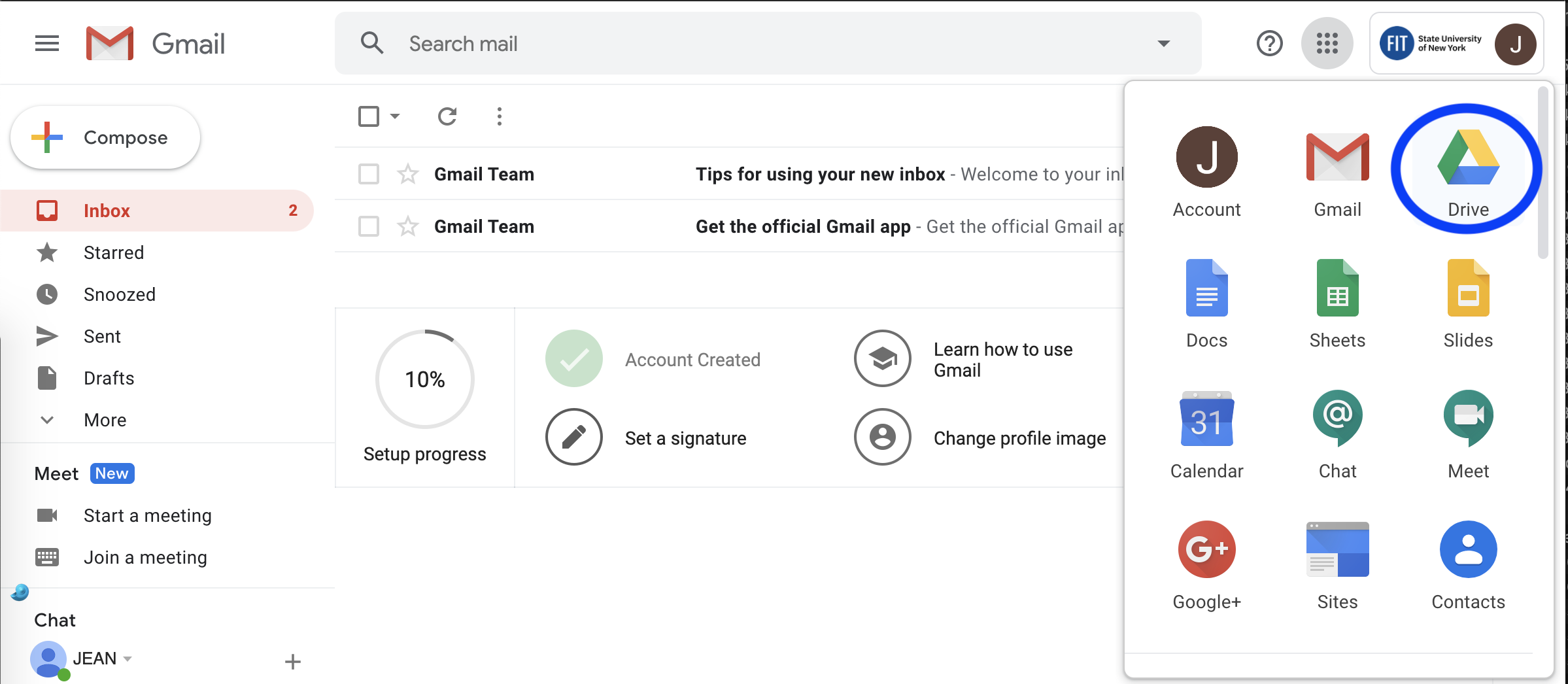Click the FIT State University logo
1568x684 pixels.
1430,44
